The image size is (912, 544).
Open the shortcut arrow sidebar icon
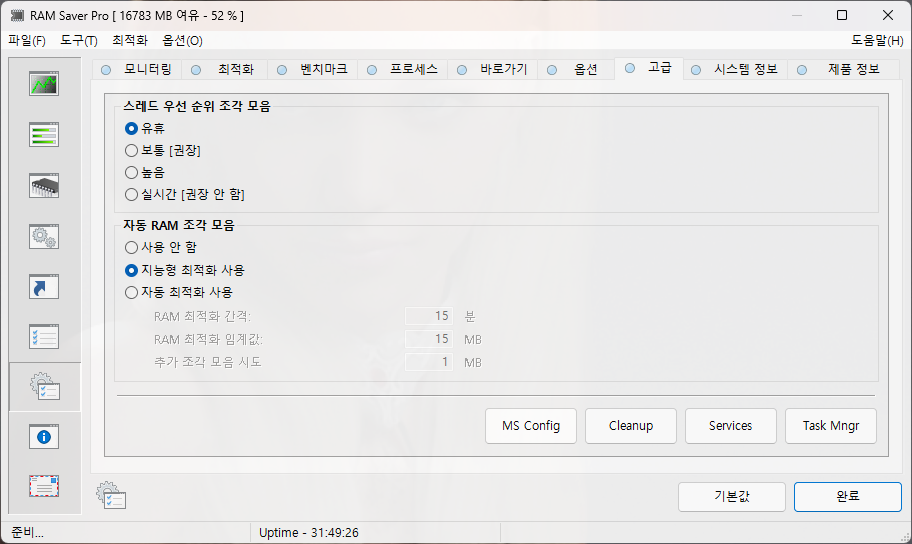44,287
